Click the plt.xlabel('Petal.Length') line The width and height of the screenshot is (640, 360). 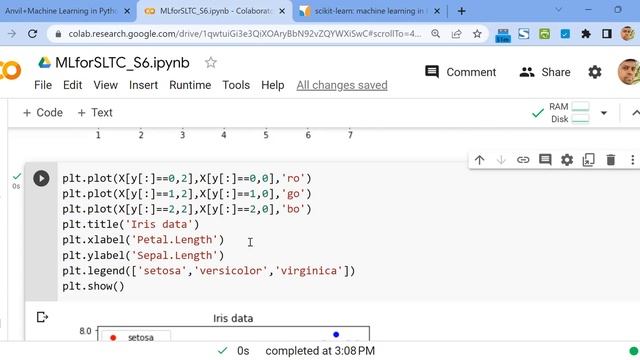[143, 240]
